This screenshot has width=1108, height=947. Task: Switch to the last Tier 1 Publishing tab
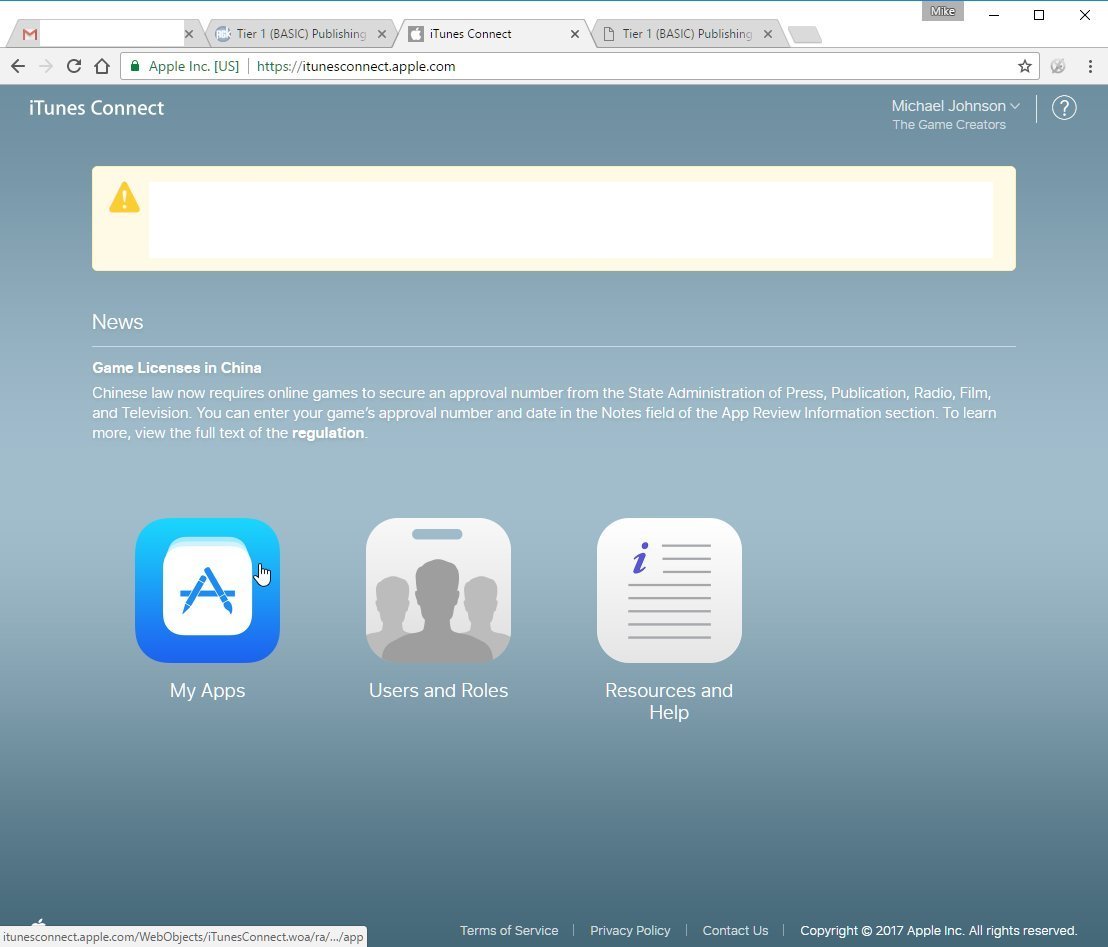(686, 34)
